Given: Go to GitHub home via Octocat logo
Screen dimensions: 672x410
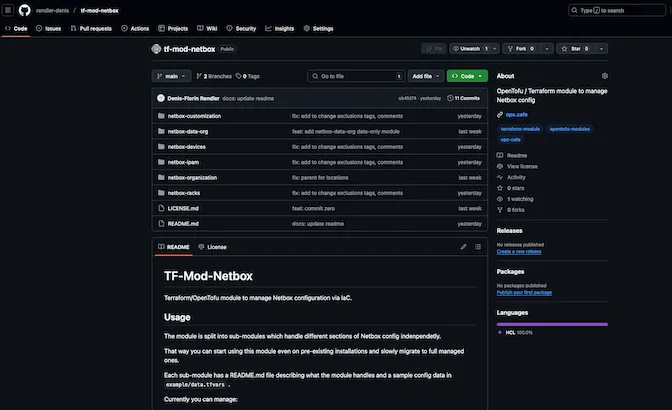Looking at the screenshot, I should [24, 10].
